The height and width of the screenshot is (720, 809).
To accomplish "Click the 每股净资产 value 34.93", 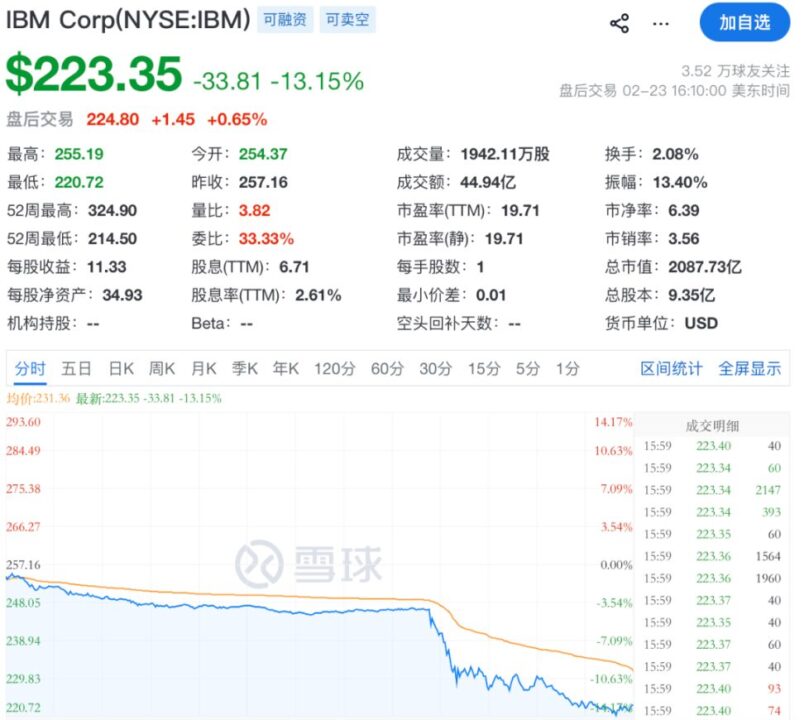I will [x=122, y=296].
